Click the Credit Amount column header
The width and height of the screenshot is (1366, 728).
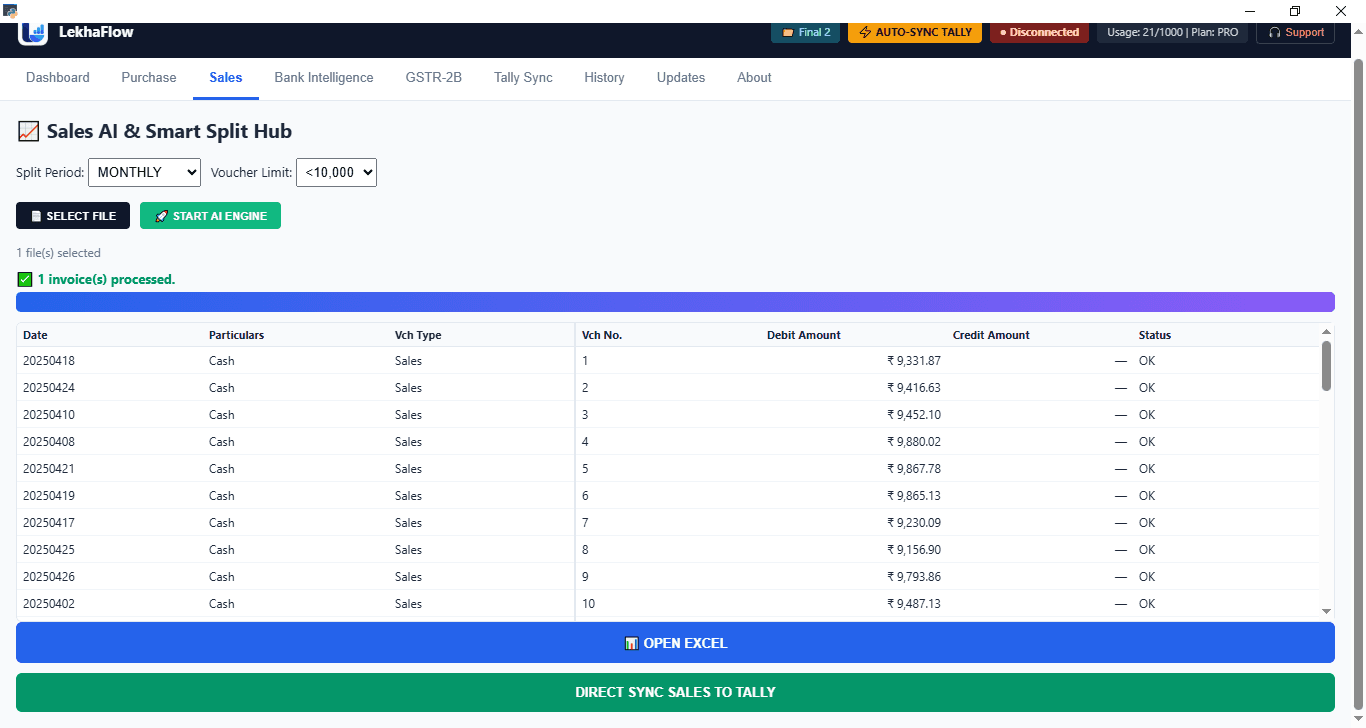pyautogui.click(x=991, y=335)
